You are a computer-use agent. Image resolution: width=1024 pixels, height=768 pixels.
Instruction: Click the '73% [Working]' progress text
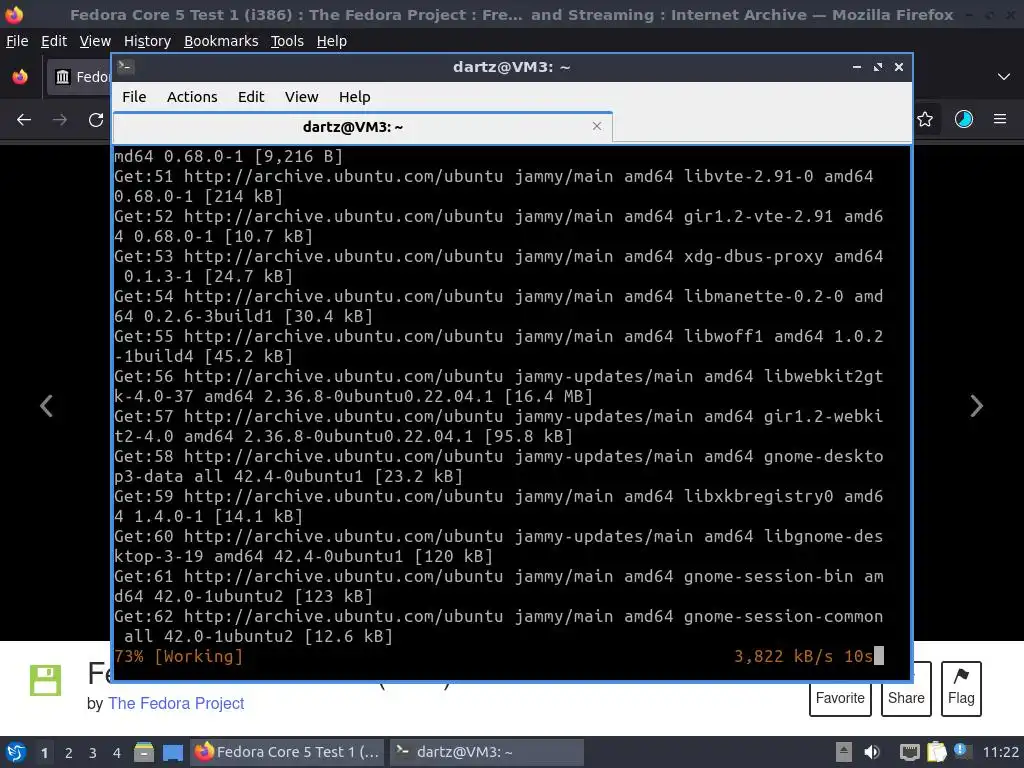tap(178, 656)
